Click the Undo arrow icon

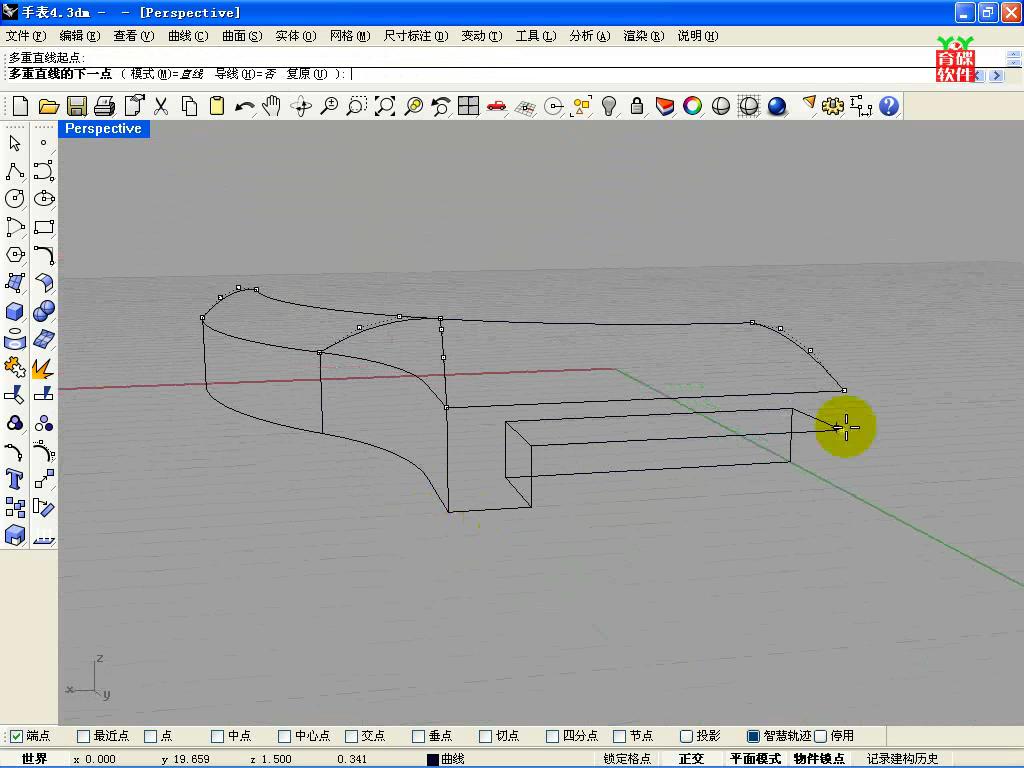click(245, 106)
